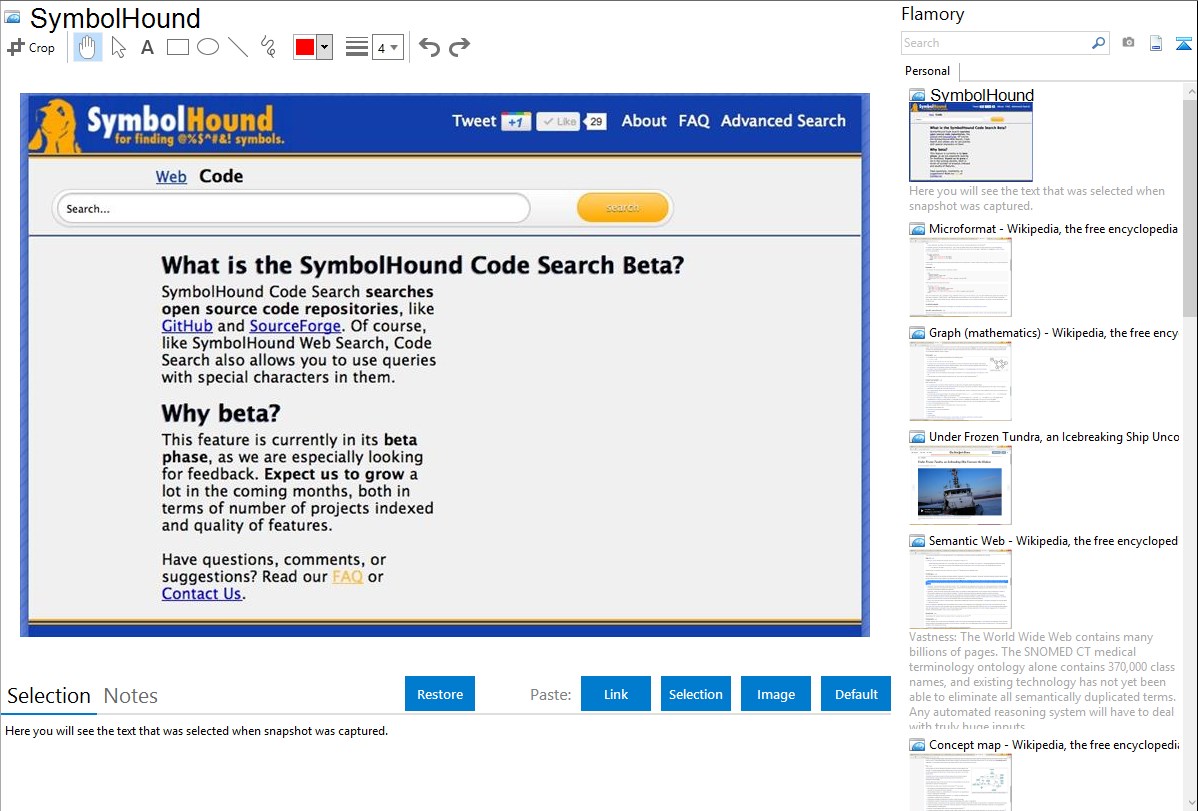Viewport: 1198px width, 811px height.
Task: Click the Graph (mathematics) - Wikipedia title
Action: click(1053, 333)
